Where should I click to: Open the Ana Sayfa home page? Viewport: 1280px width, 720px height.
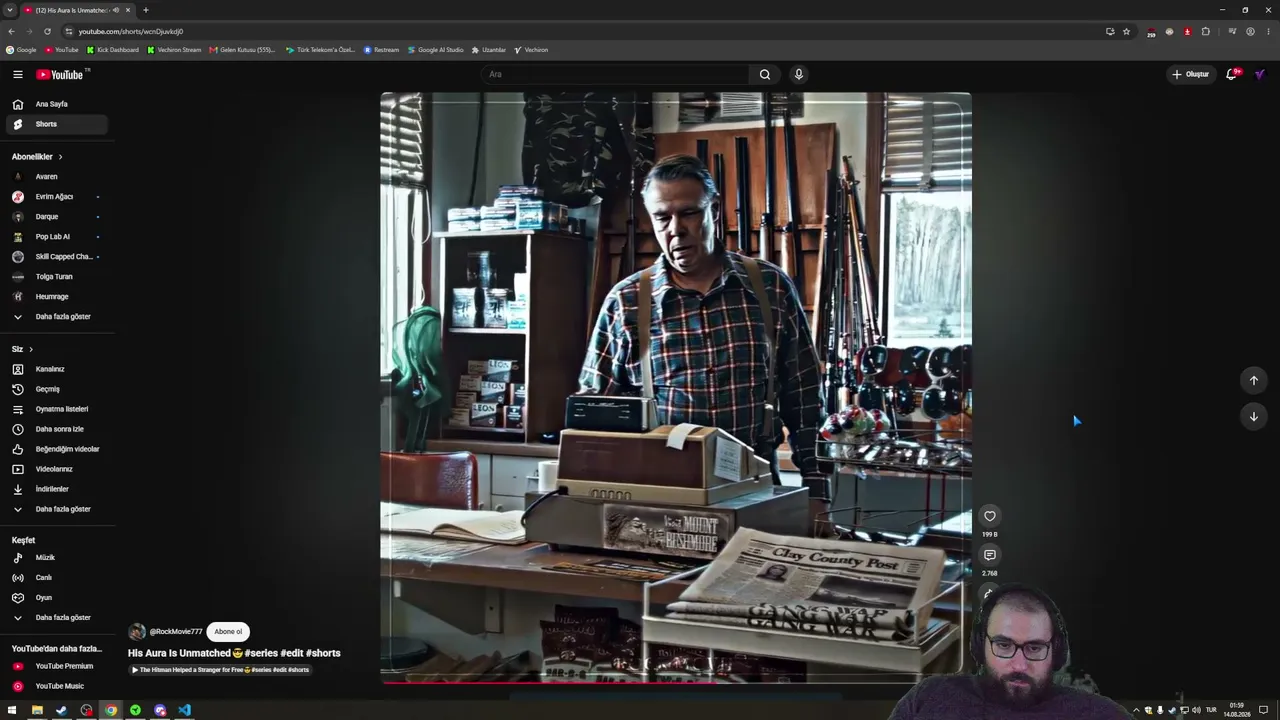coord(56,104)
